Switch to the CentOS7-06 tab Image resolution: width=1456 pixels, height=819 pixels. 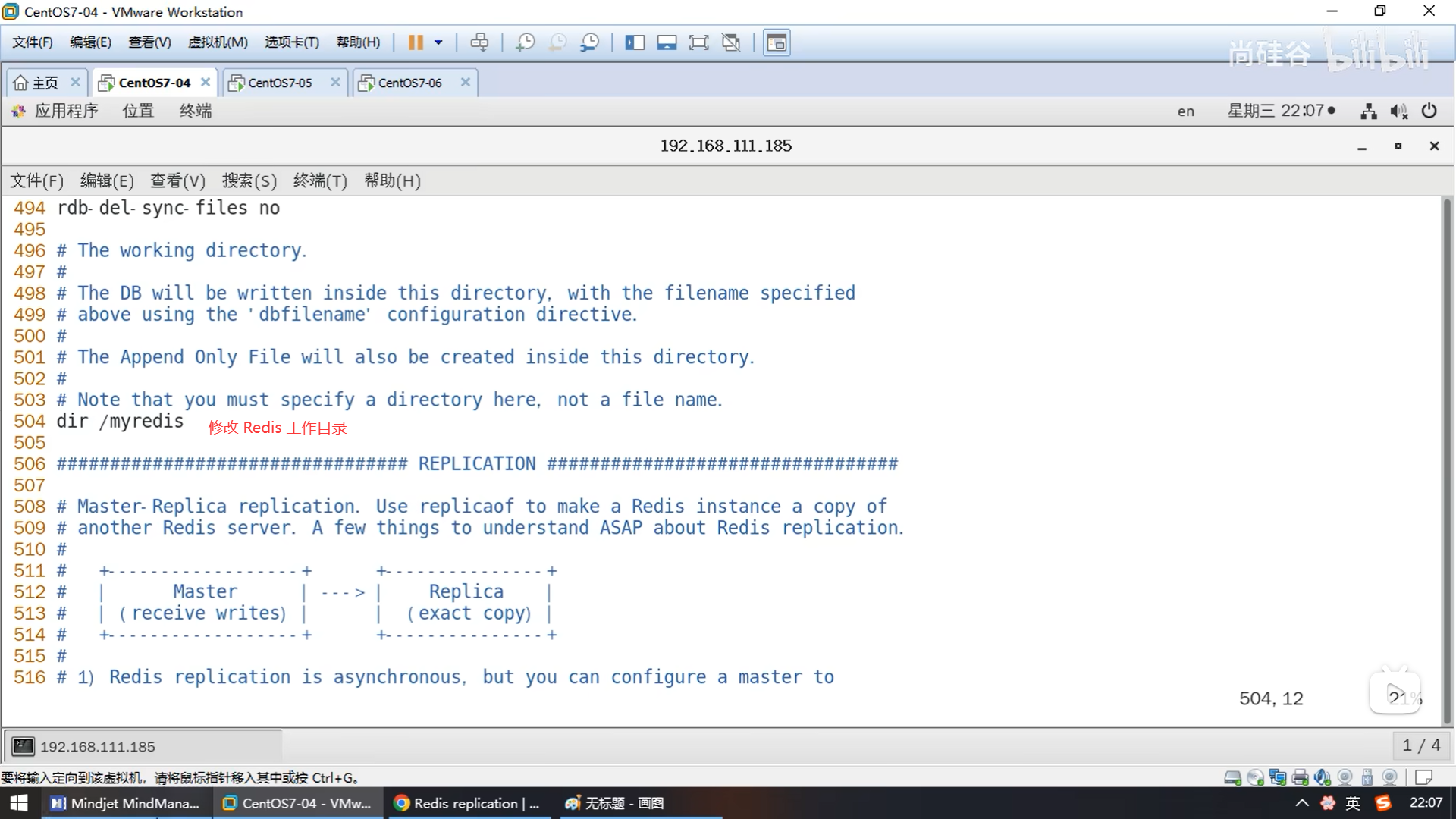point(409,83)
